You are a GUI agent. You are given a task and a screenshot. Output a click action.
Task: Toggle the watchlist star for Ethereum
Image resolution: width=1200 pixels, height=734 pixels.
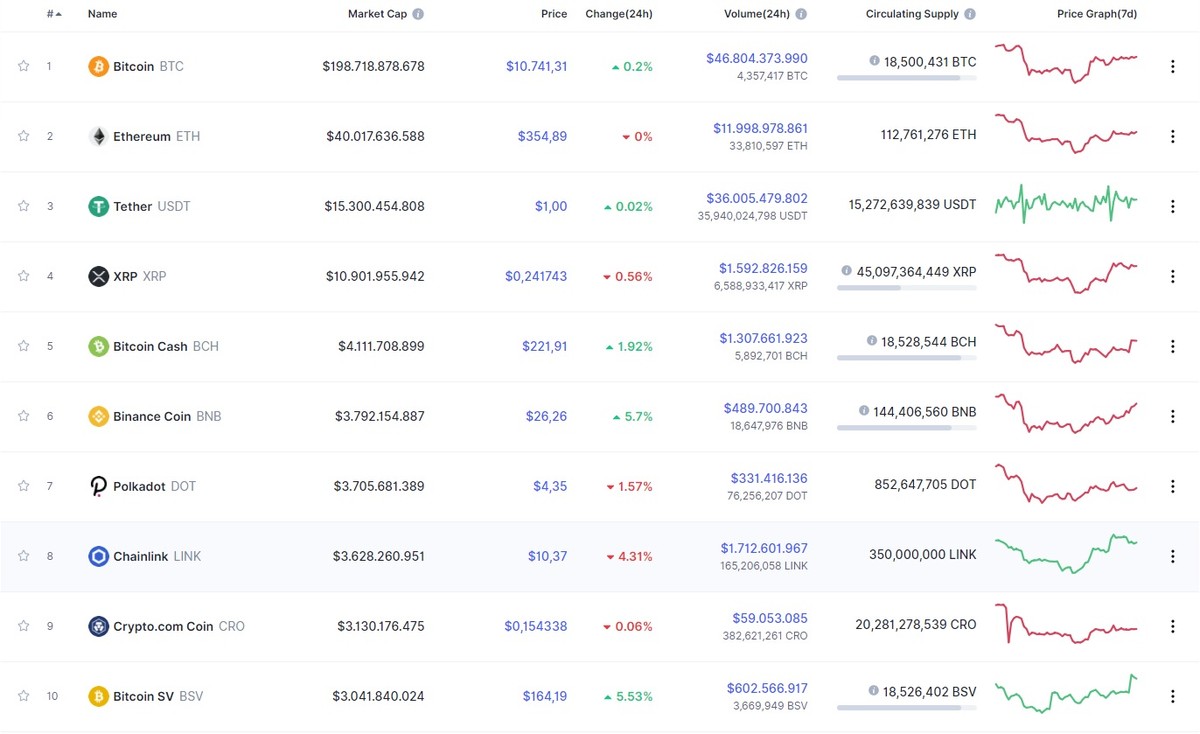coord(23,136)
